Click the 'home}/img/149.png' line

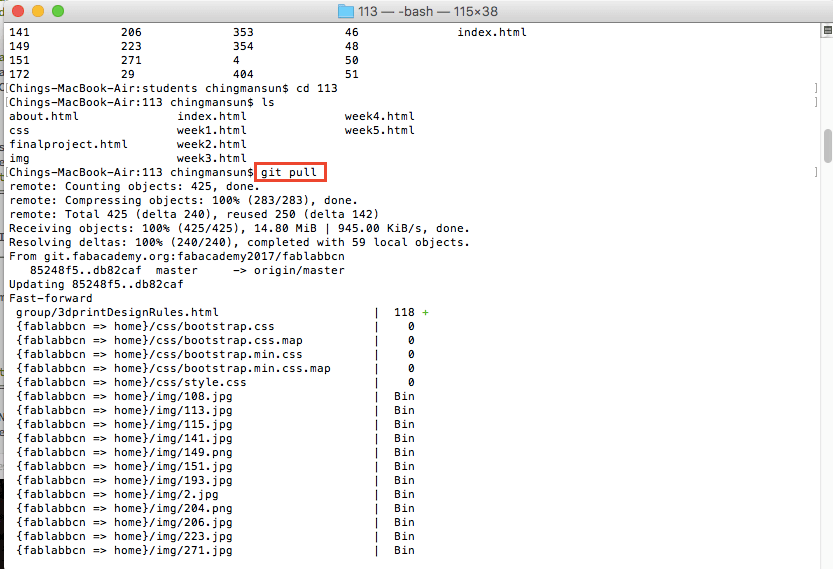click(124, 452)
